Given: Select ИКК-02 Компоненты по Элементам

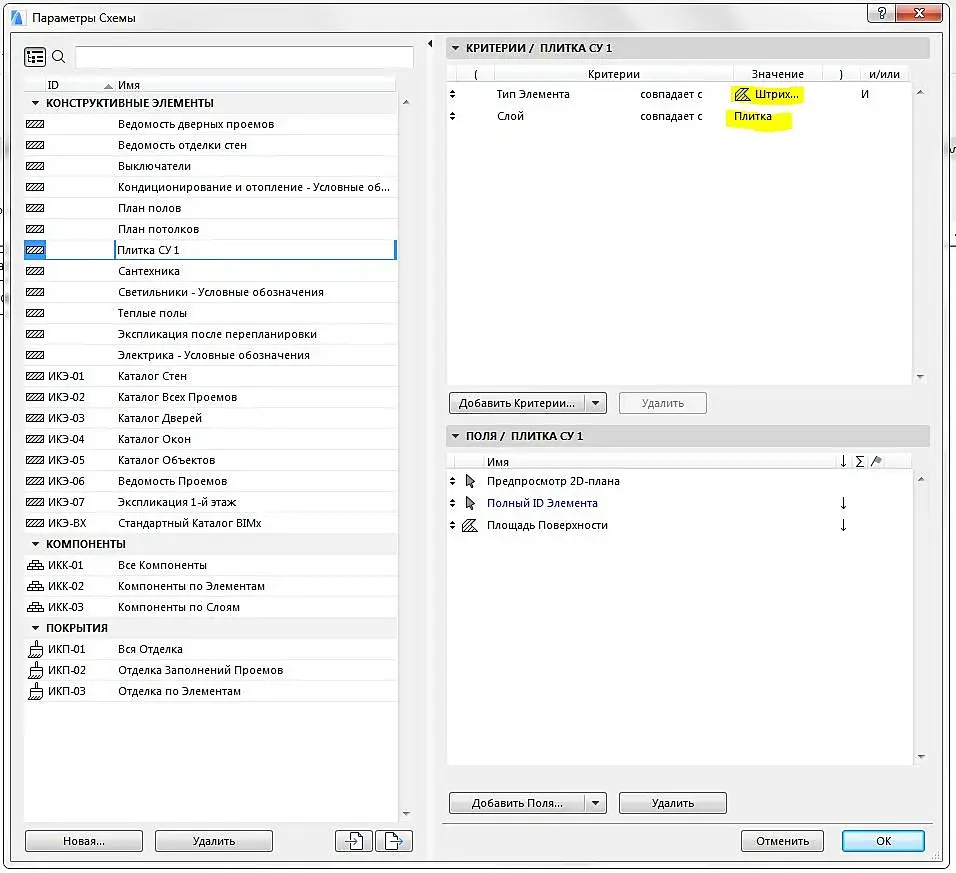Looking at the screenshot, I should pyautogui.click(x=210, y=586).
